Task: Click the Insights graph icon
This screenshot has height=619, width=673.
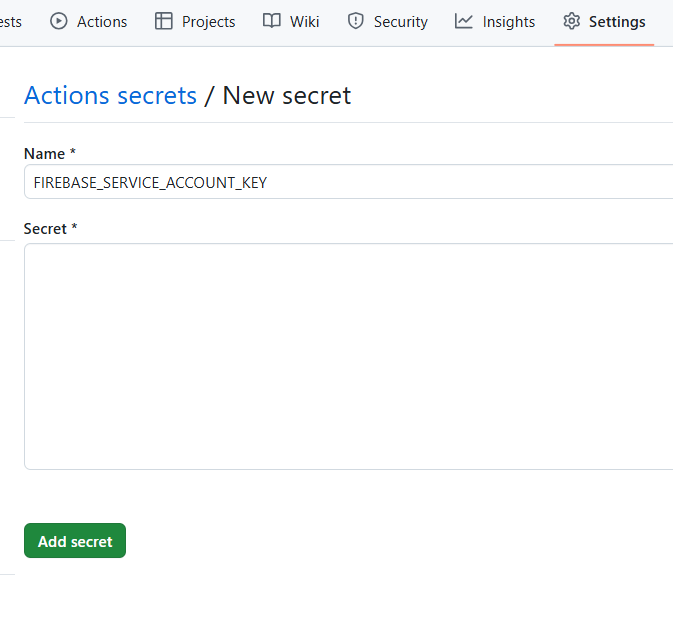Action: tap(464, 21)
